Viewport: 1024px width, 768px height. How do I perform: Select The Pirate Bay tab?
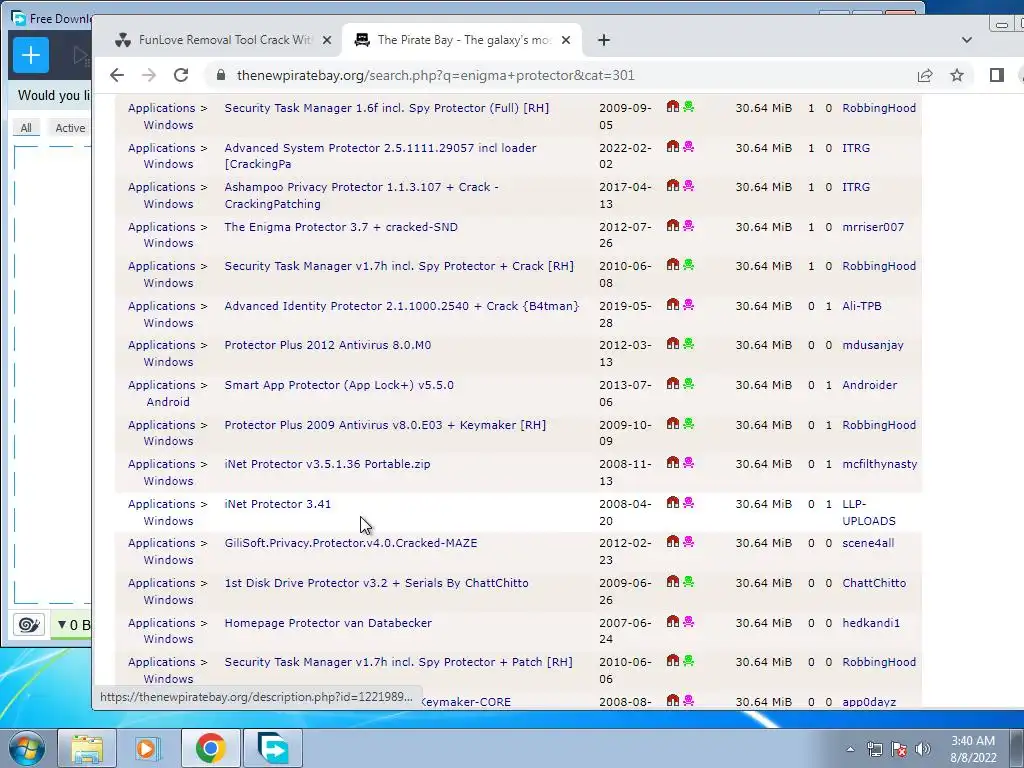click(x=462, y=40)
